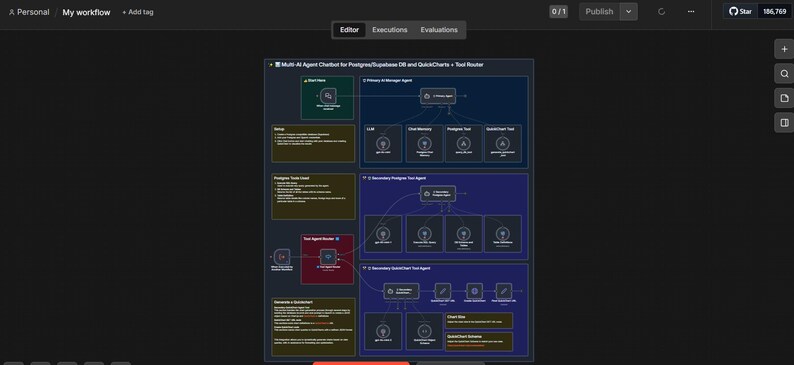The height and width of the screenshot is (365, 794).
Task: Rename the My workflow title
Action: [x=86, y=12]
